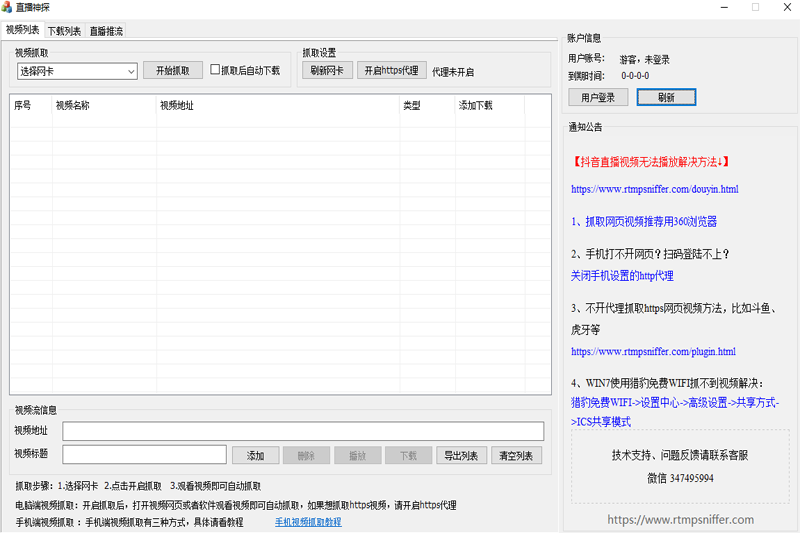Click the 刷新网卡 button
Screen dimensions: 800x533
click(x=327, y=70)
